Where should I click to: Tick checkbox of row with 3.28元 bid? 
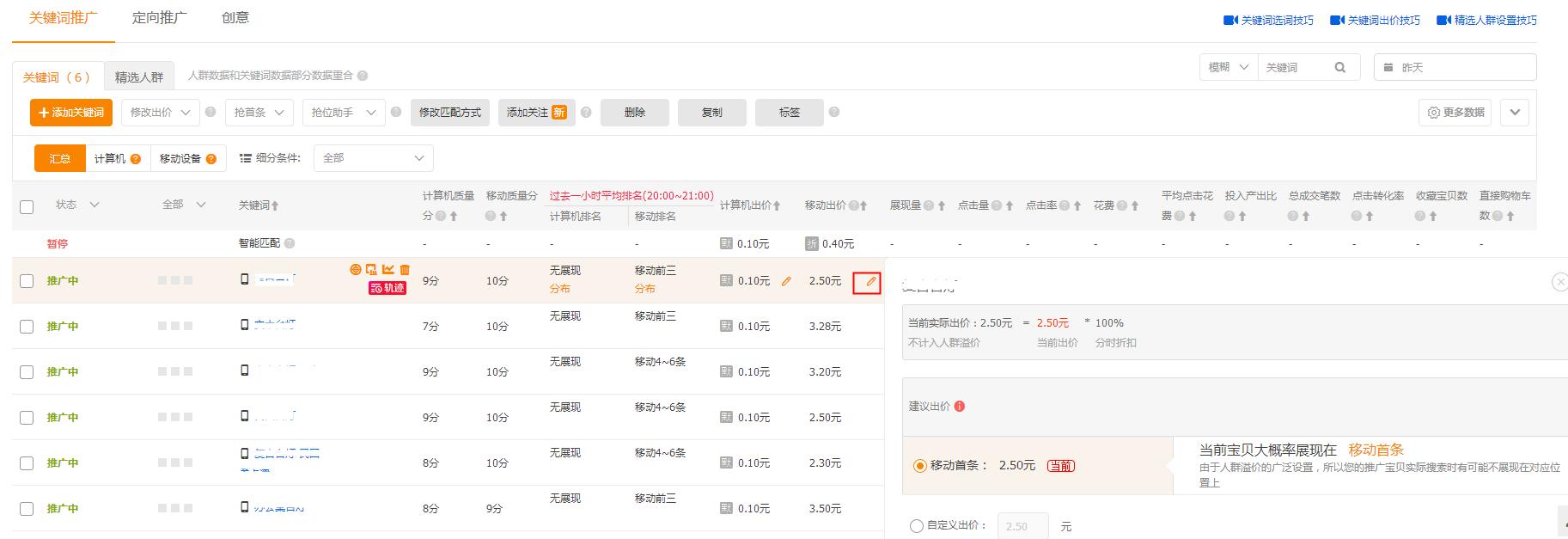point(27,327)
